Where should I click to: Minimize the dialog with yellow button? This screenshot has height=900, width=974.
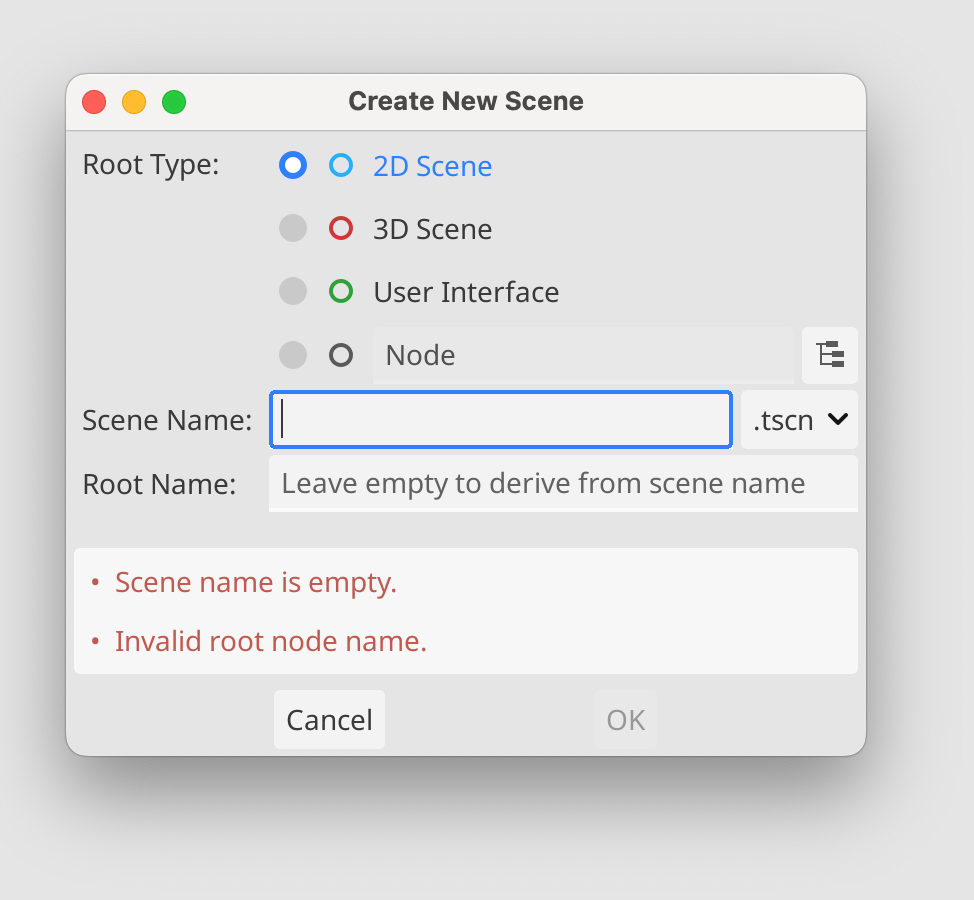[x=134, y=102]
